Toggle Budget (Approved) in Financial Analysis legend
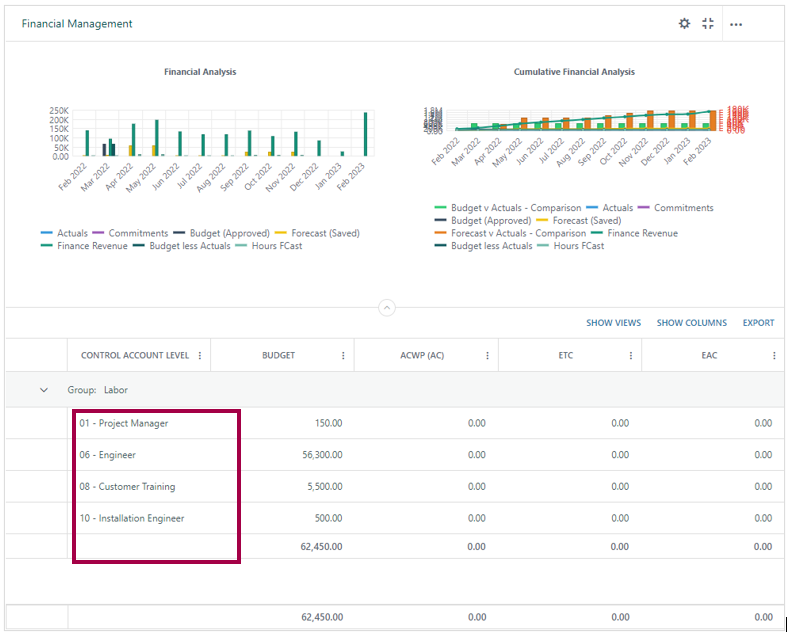This screenshot has width=789, height=634. click(x=221, y=233)
